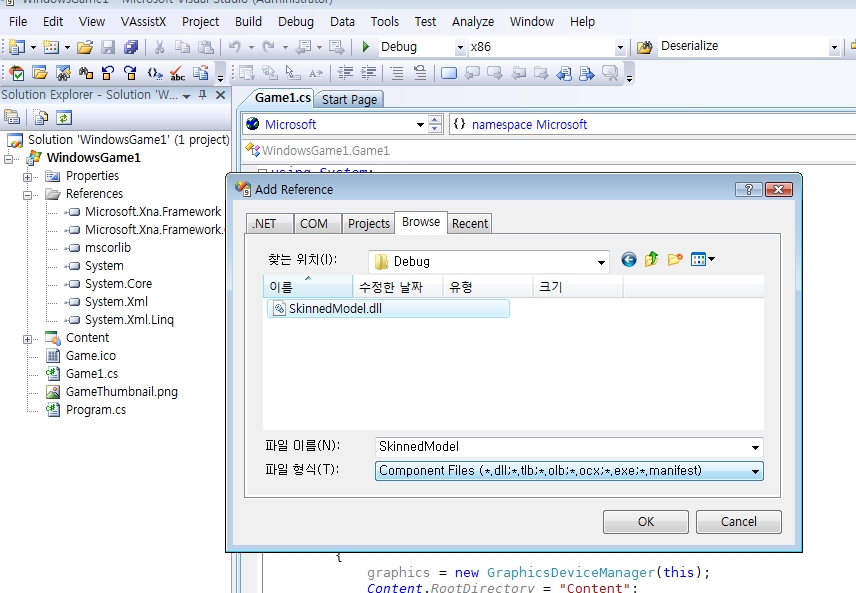Click the Paste clipboard icon
856x593 pixels.
[x=205, y=47]
